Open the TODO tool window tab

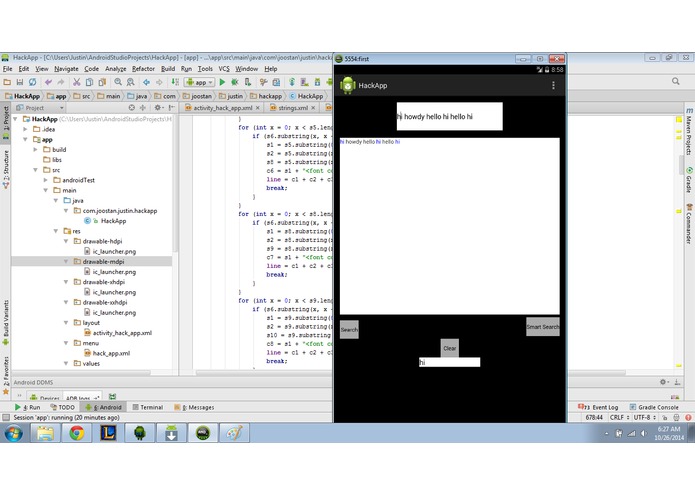[x=62, y=407]
